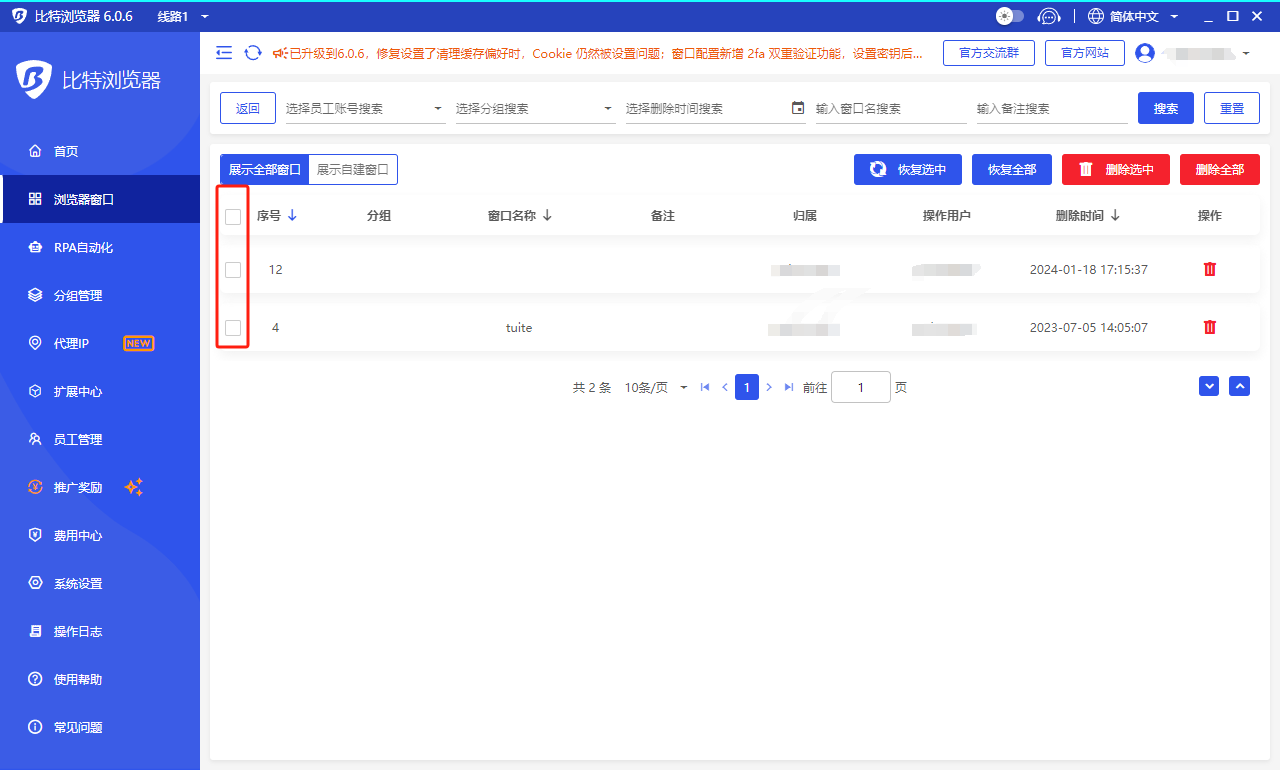
Task: Click the blue up-arrow button
Action: tap(1240, 386)
